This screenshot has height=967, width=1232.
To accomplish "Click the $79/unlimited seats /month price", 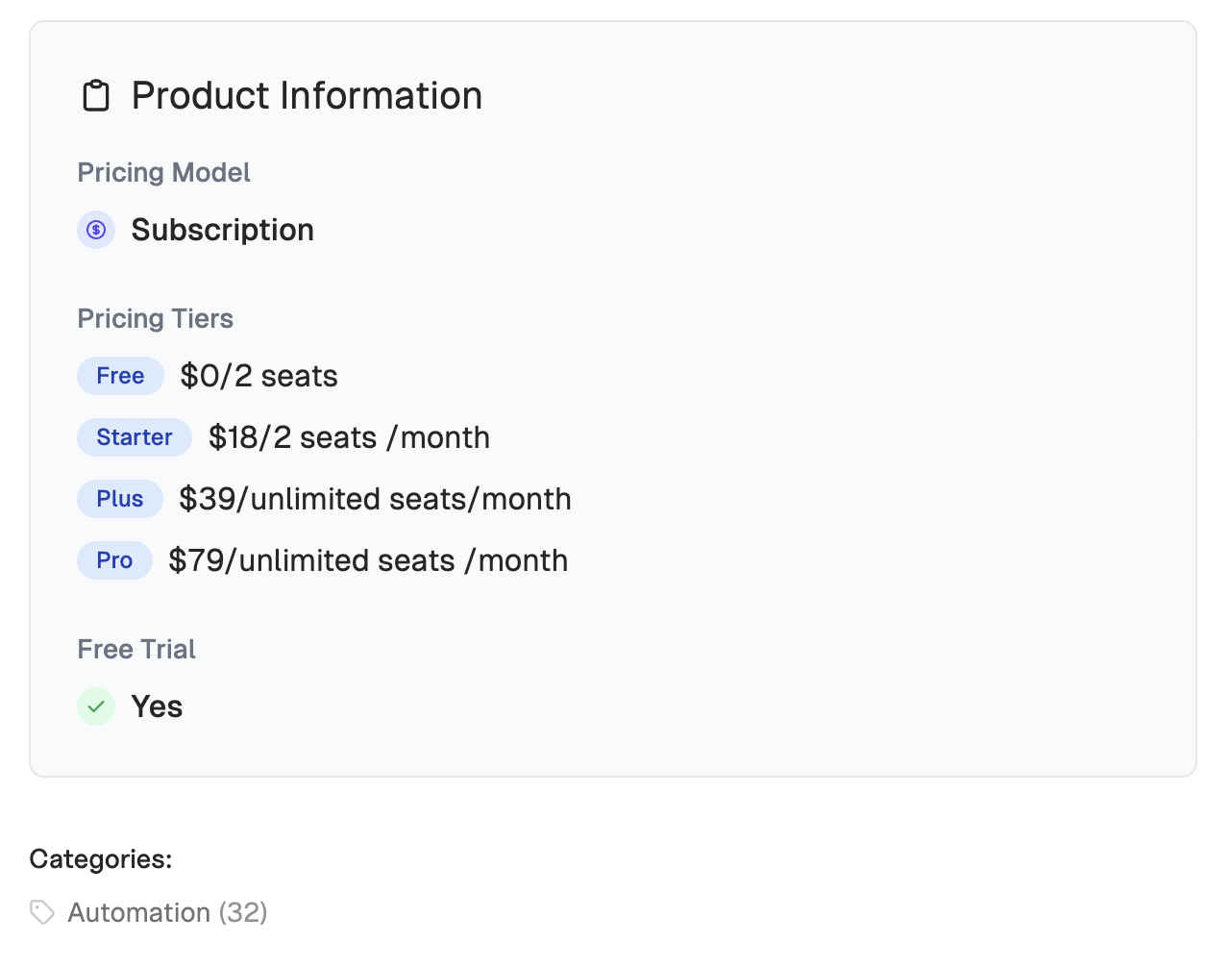I will click(x=368, y=560).
